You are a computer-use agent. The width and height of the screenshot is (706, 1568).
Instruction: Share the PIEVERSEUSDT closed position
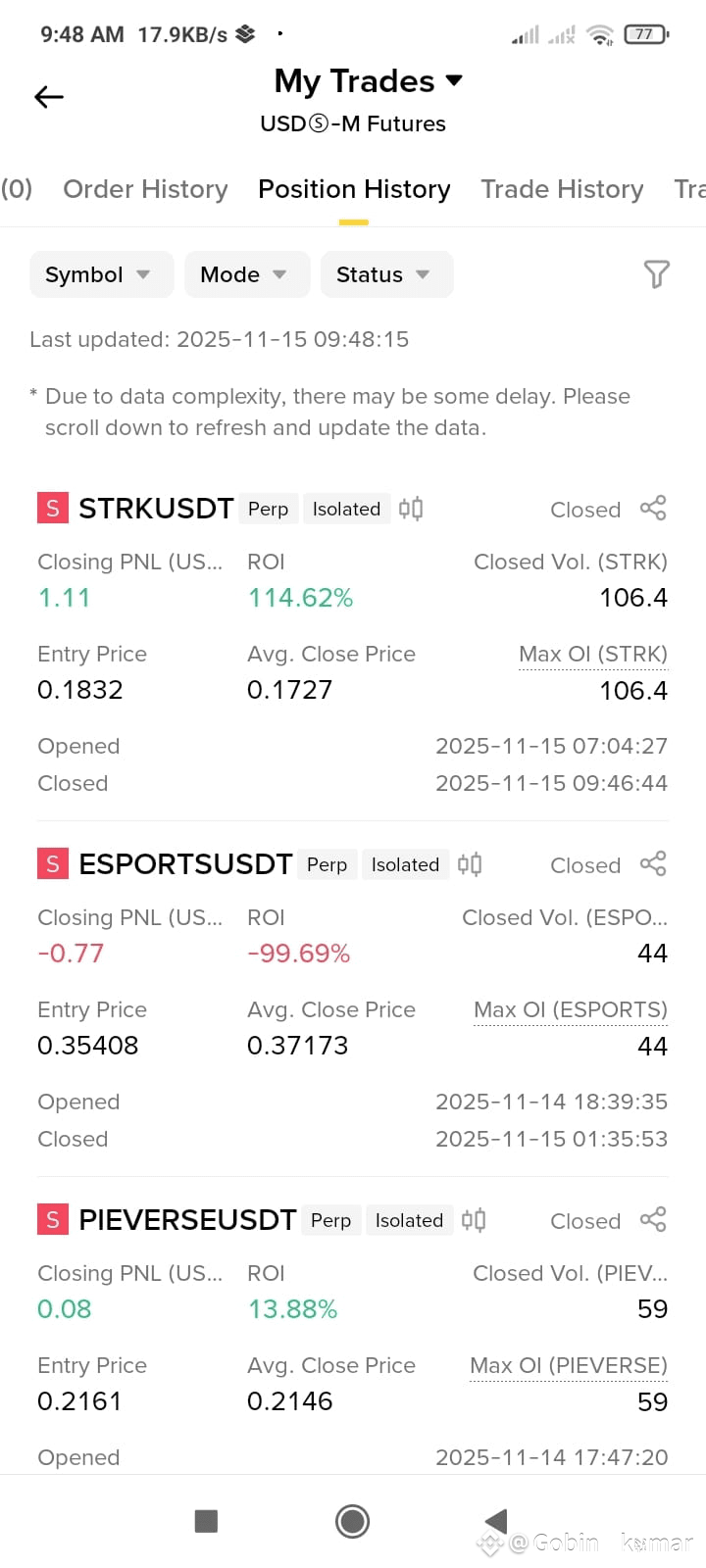[x=653, y=1219]
